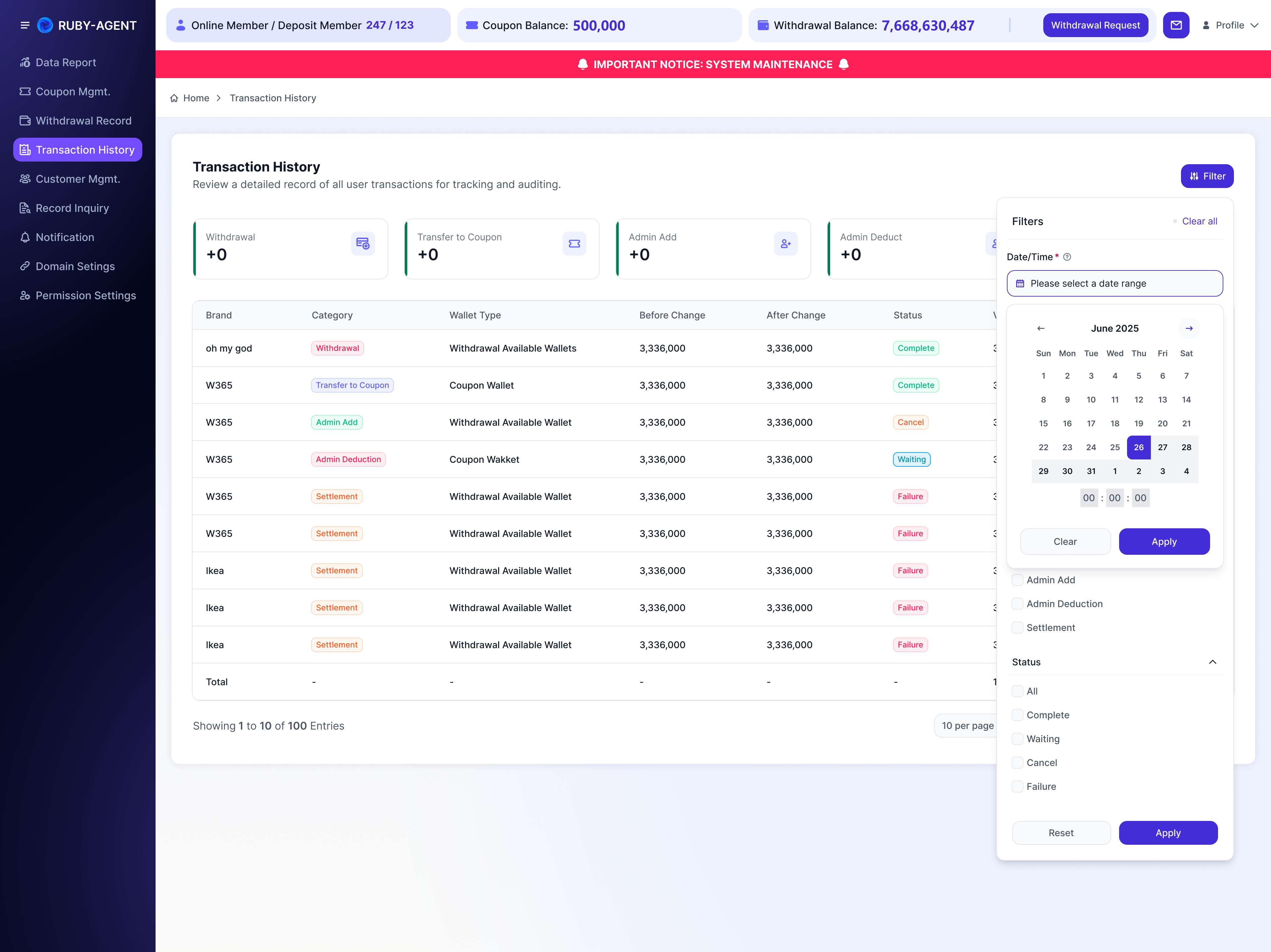Click the Reset filters button

(x=1061, y=833)
